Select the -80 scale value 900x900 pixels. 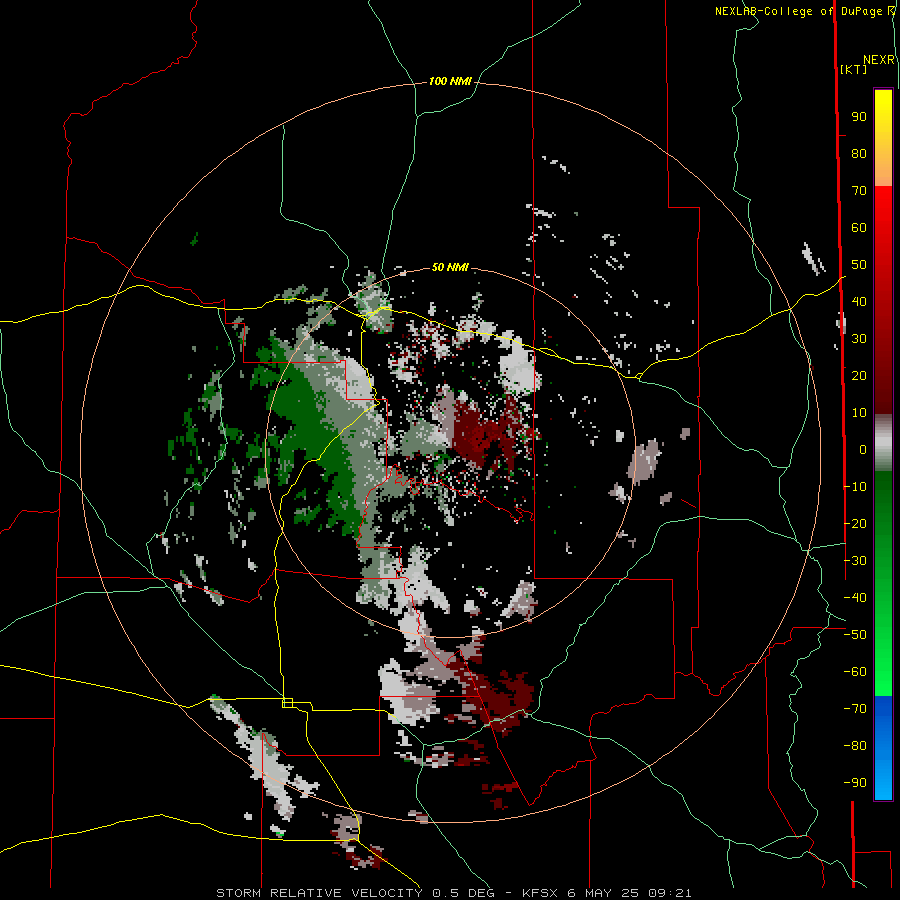pos(855,746)
